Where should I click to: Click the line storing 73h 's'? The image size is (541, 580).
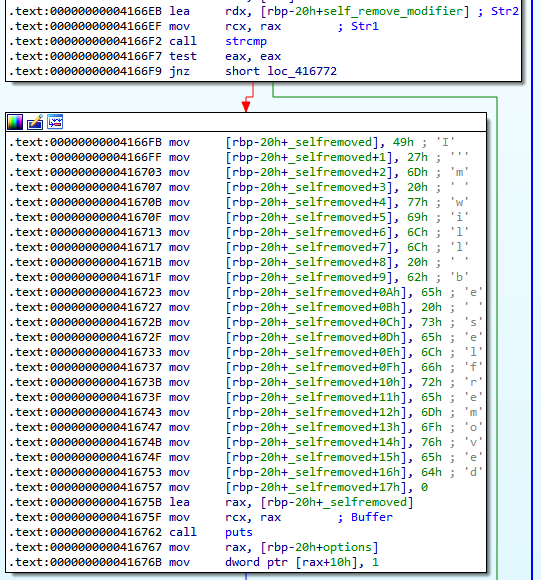tap(246, 322)
